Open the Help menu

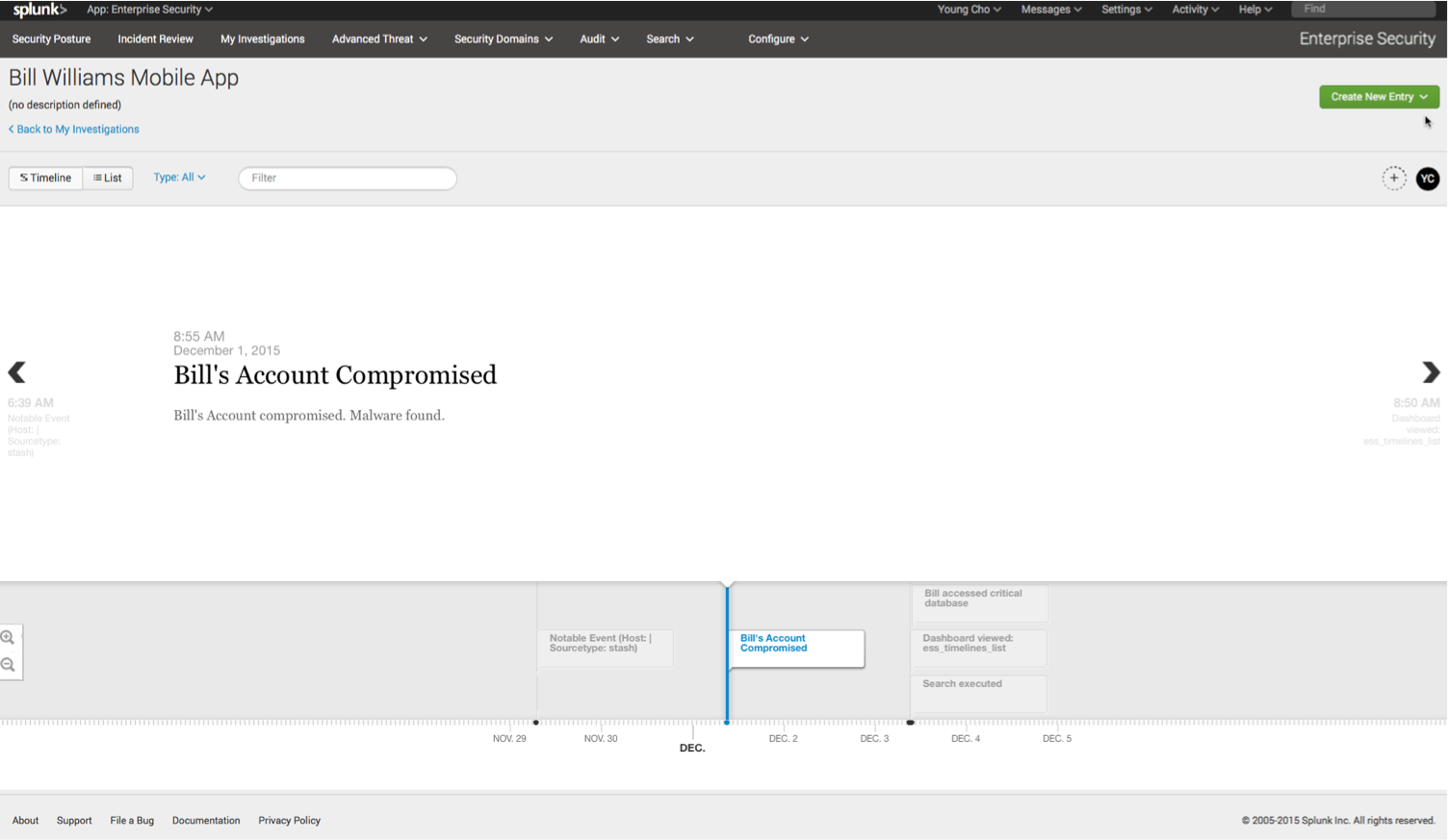coord(1255,10)
